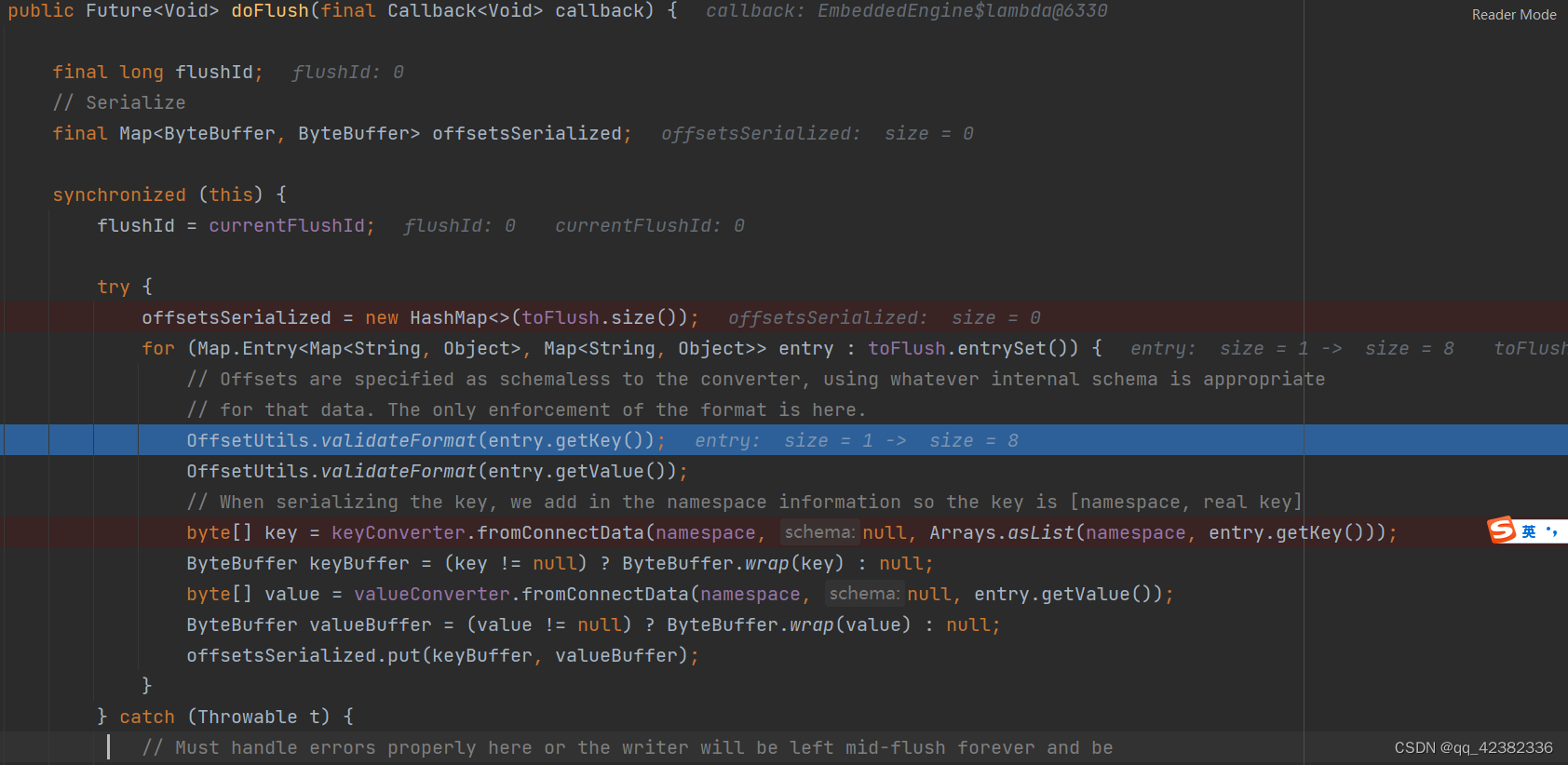Click the 'currentFlushId' field in the assignment
Viewport: 1568px width, 765px height.
click(x=287, y=226)
